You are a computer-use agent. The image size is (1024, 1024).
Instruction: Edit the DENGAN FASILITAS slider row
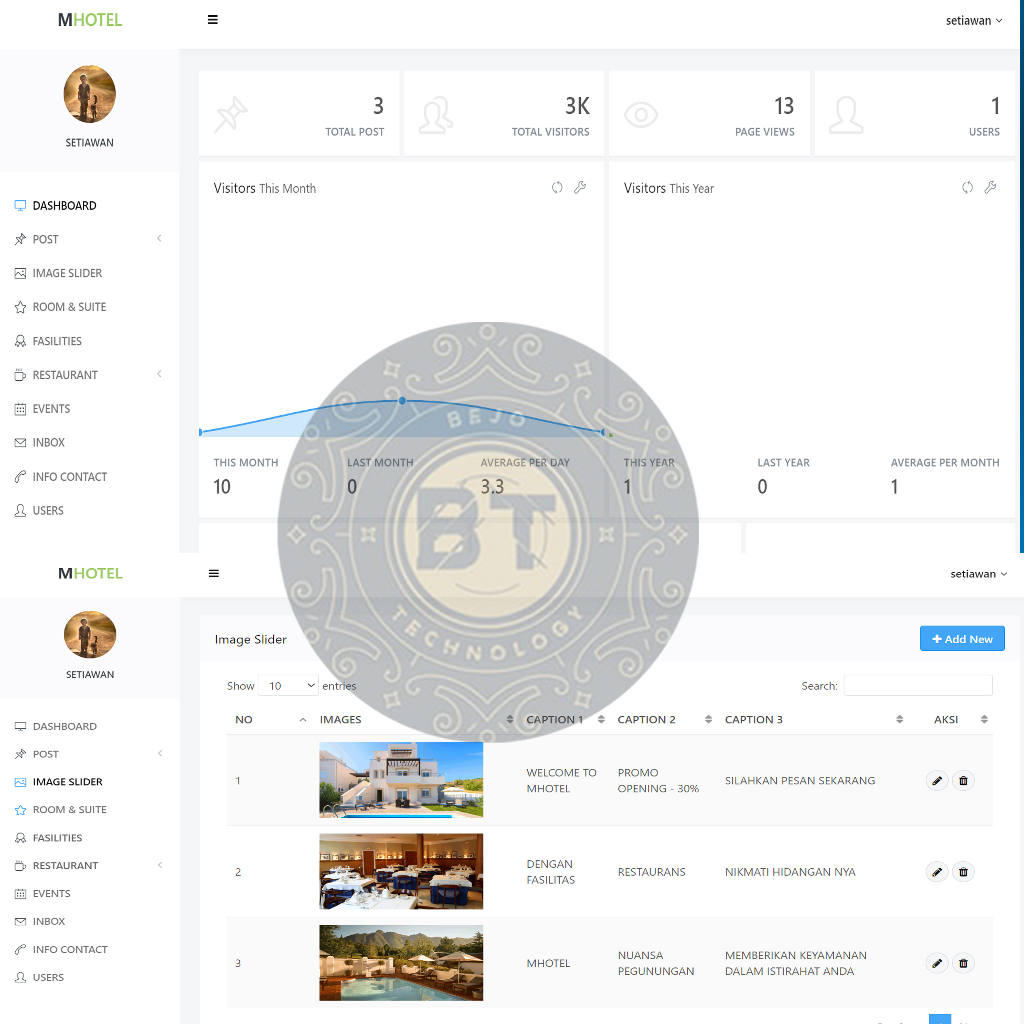pos(937,872)
